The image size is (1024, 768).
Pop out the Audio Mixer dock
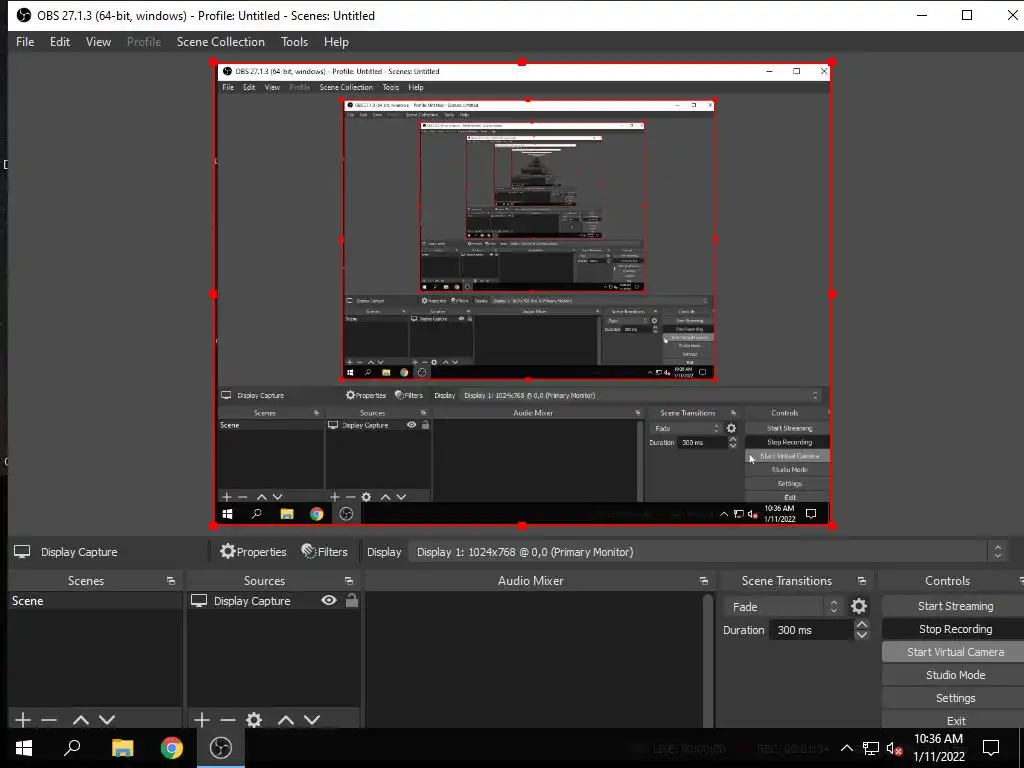(703, 581)
